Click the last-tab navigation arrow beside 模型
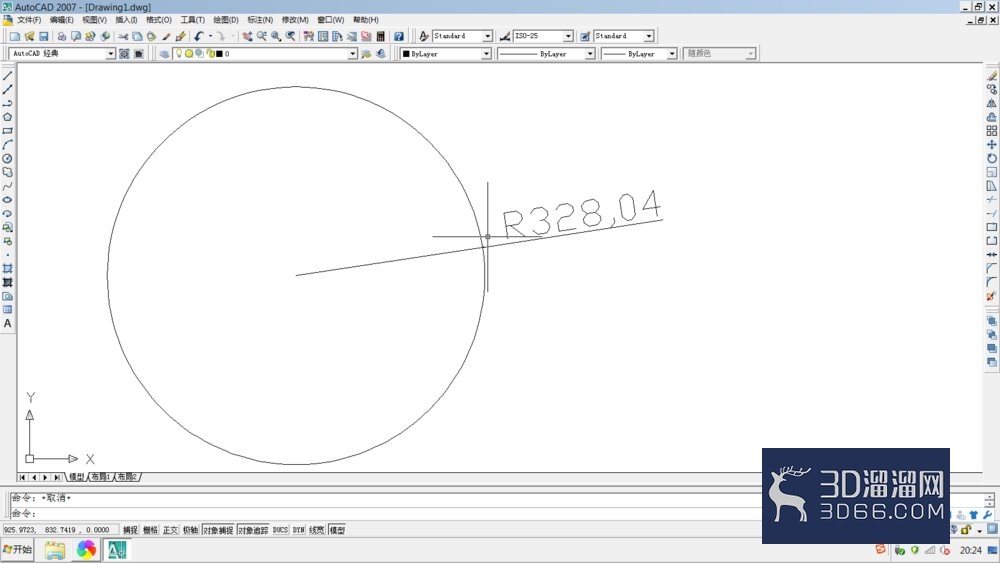 [x=57, y=477]
